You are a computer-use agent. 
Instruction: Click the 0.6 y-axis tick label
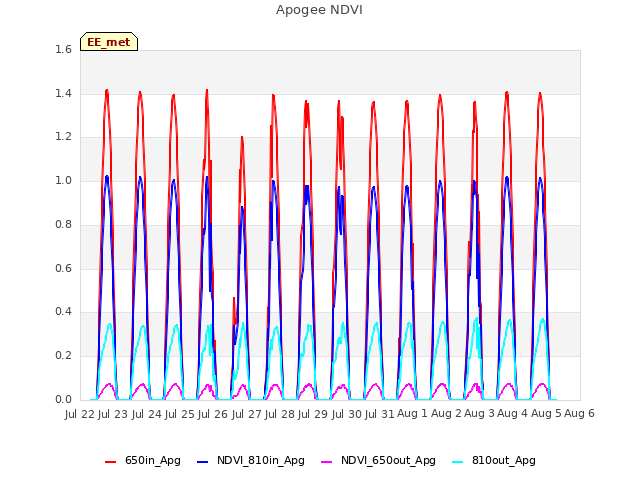tap(63, 268)
